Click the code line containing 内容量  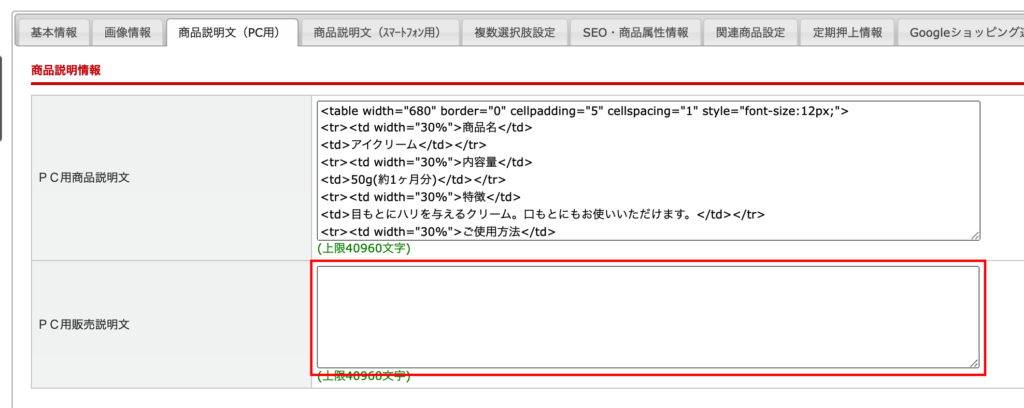point(426,162)
